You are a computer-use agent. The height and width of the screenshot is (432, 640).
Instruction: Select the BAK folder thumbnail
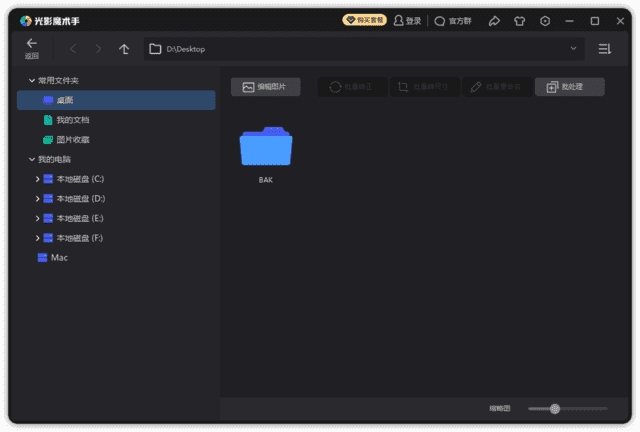tap(266, 149)
